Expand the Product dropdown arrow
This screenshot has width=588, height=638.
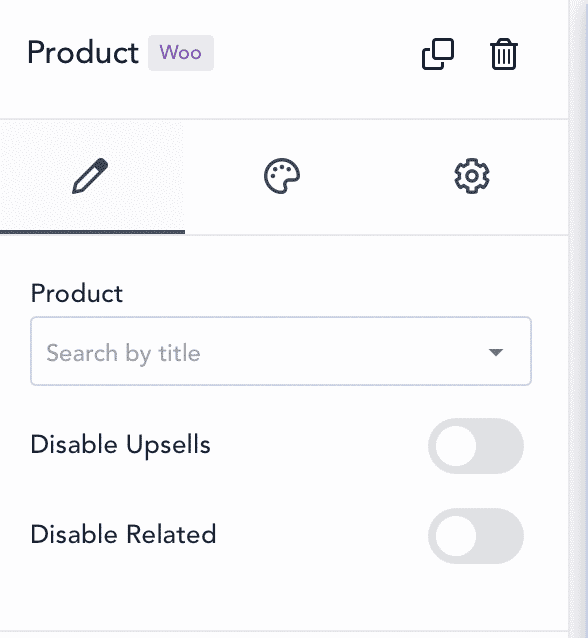496,352
